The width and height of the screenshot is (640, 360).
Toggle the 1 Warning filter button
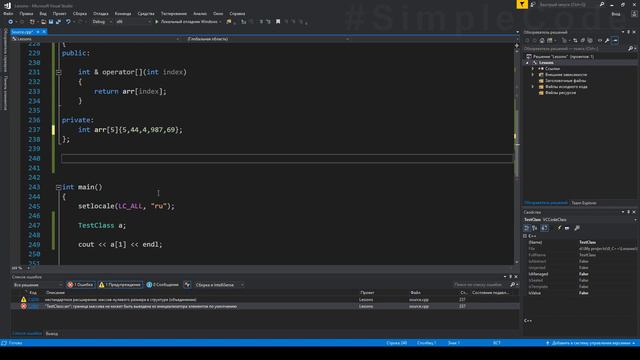click(x=120, y=284)
